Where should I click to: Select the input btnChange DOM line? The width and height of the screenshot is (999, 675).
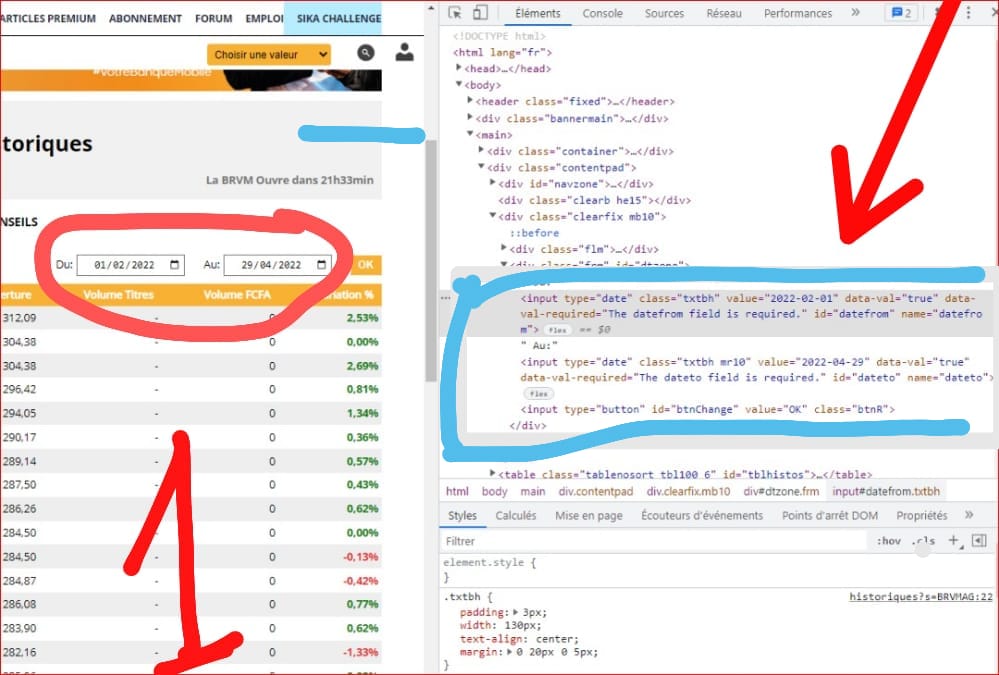coord(707,409)
